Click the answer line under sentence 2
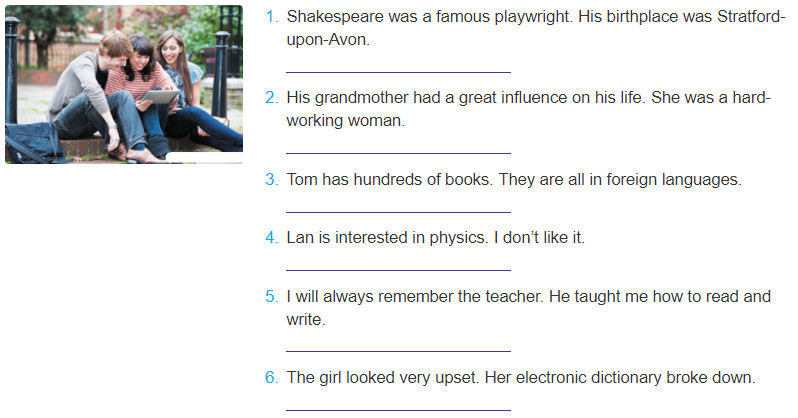798x418 pixels. click(x=398, y=153)
